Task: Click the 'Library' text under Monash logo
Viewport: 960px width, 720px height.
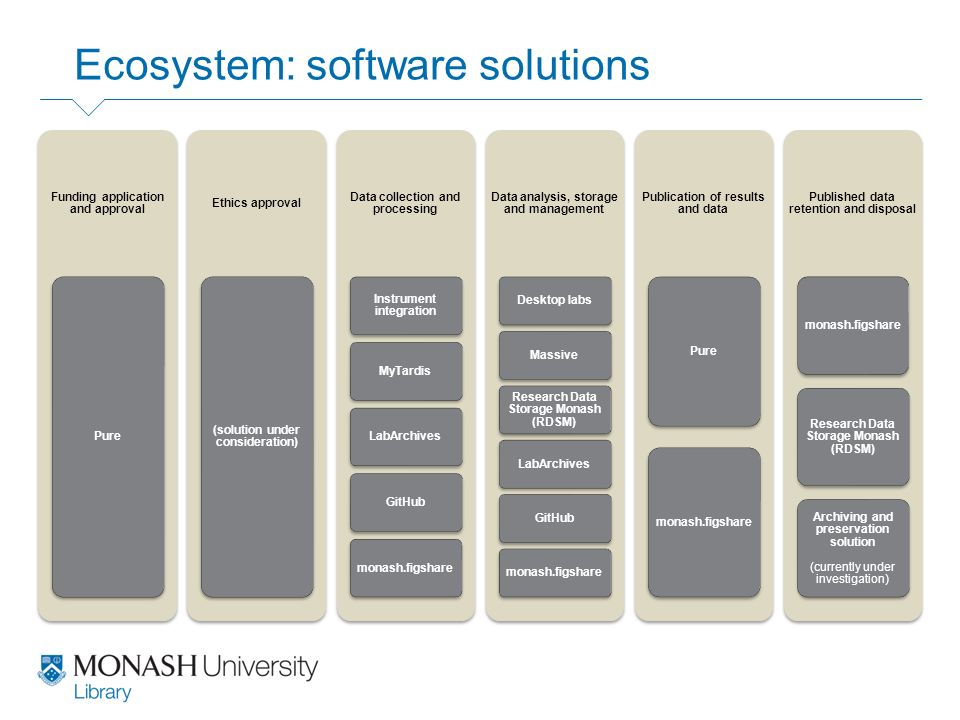Action: click(102, 692)
